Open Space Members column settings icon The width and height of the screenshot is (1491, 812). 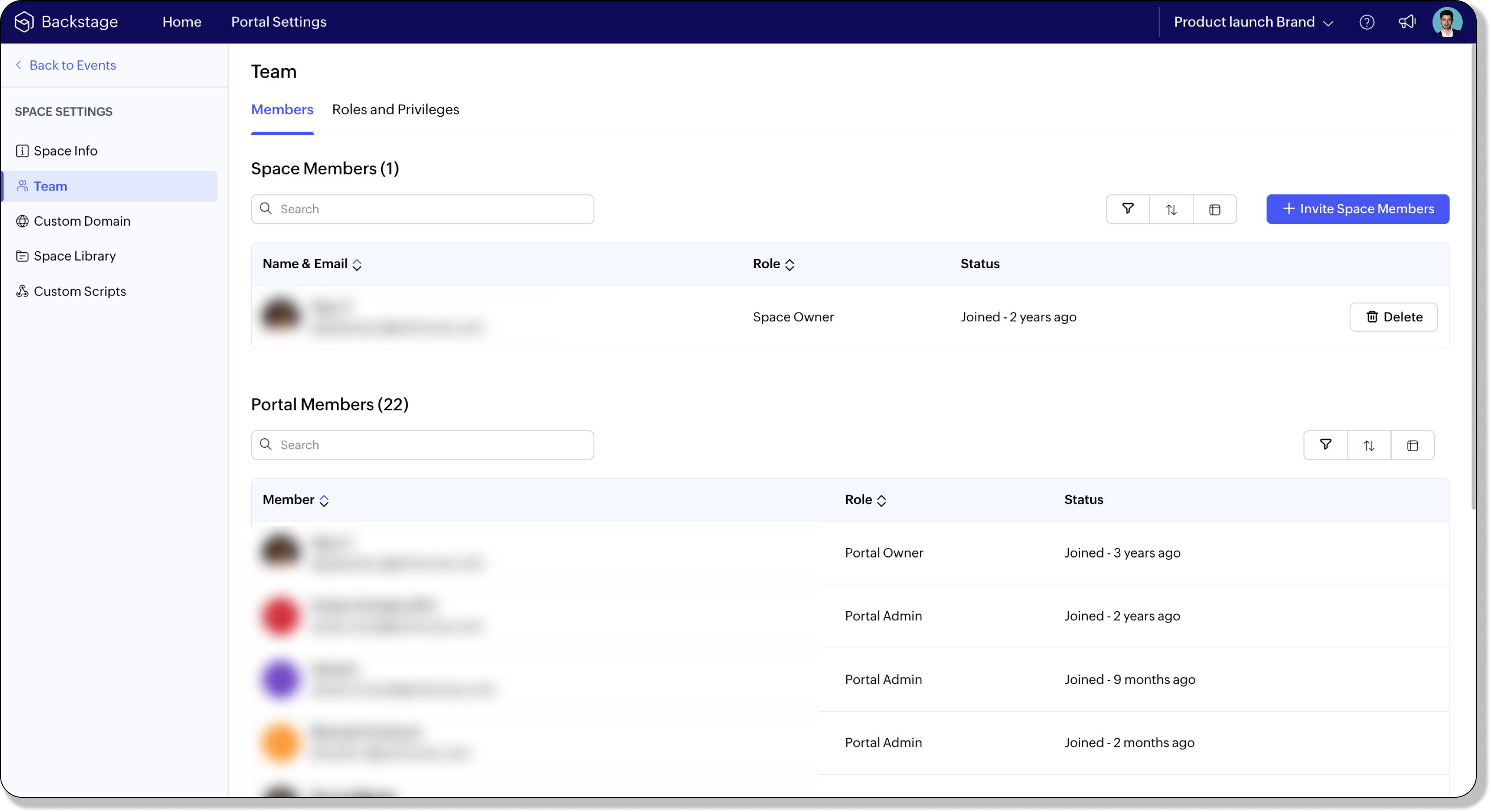(1214, 210)
